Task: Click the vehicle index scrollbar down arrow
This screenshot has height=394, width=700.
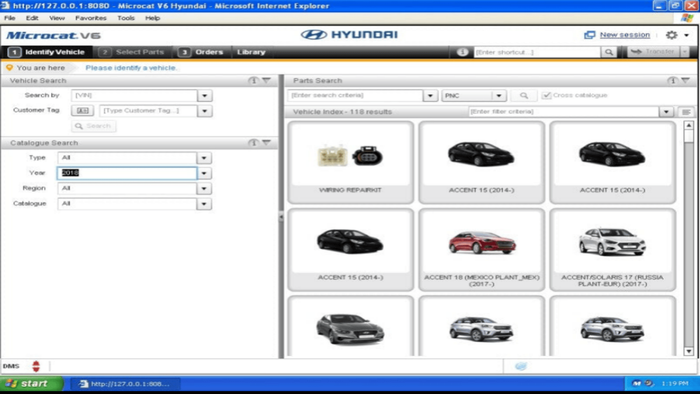Action: pyautogui.click(x=689, y=351)
